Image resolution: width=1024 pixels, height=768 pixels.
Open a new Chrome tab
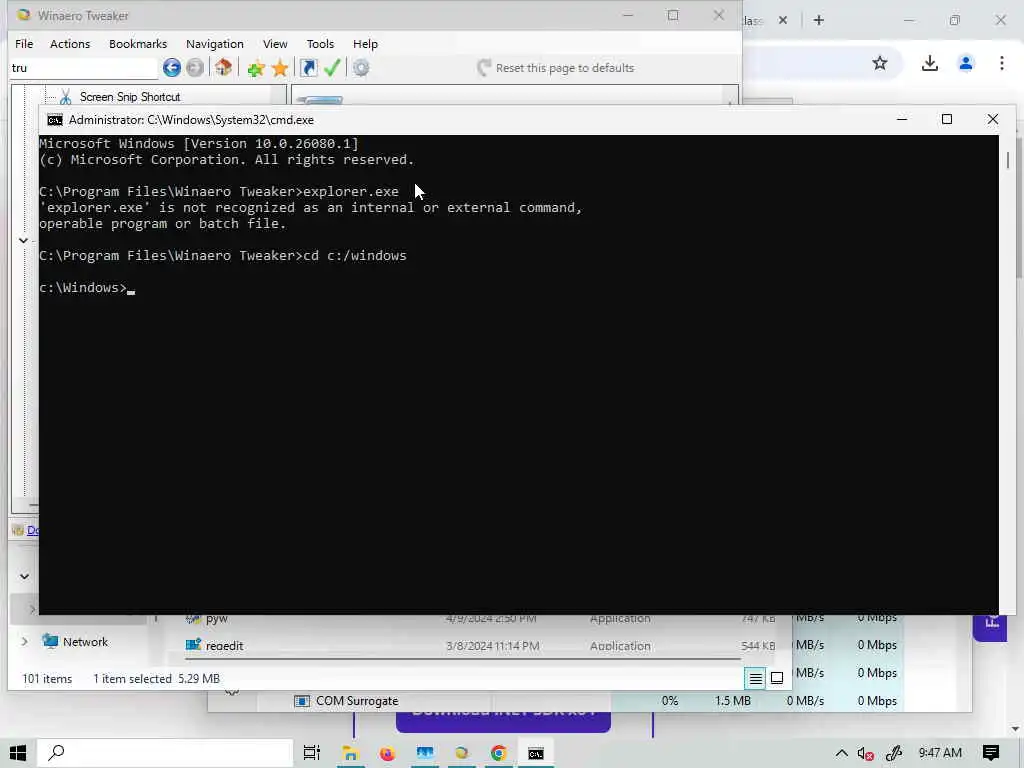pos(819,20)
